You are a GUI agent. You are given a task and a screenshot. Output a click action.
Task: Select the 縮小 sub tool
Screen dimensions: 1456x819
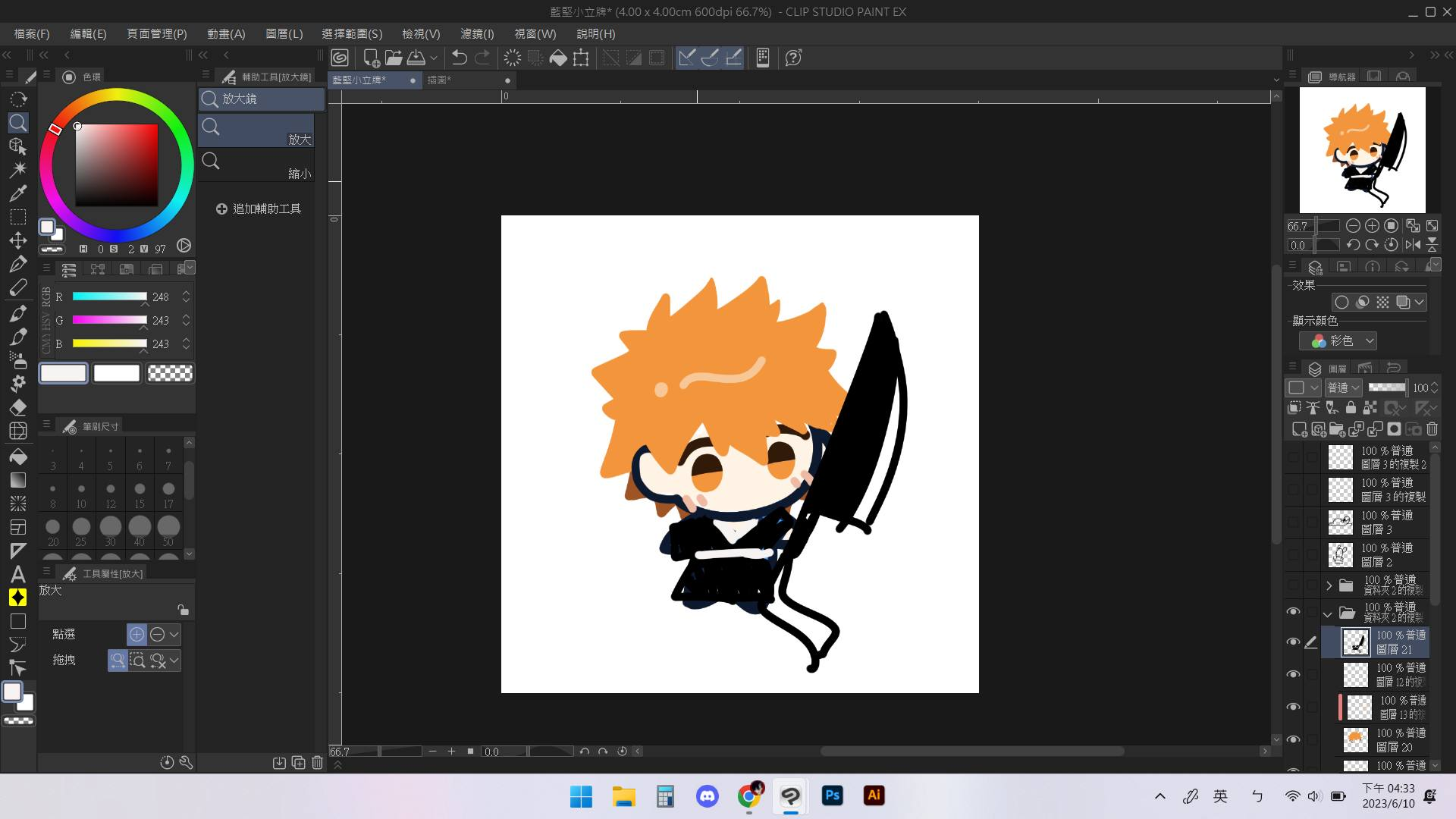pyautogui.click(x=256, y=165)
